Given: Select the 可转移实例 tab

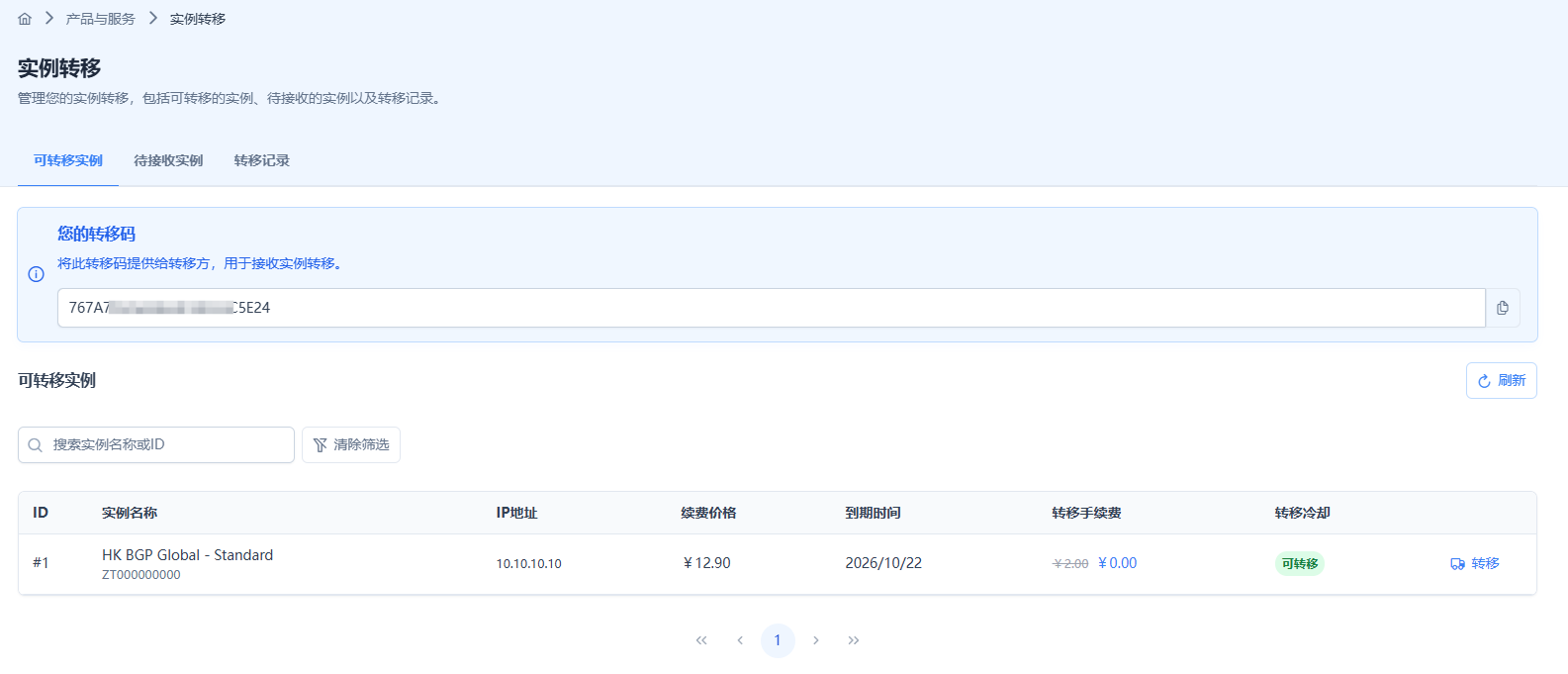Looking at the screenshot, I should 68,160.
